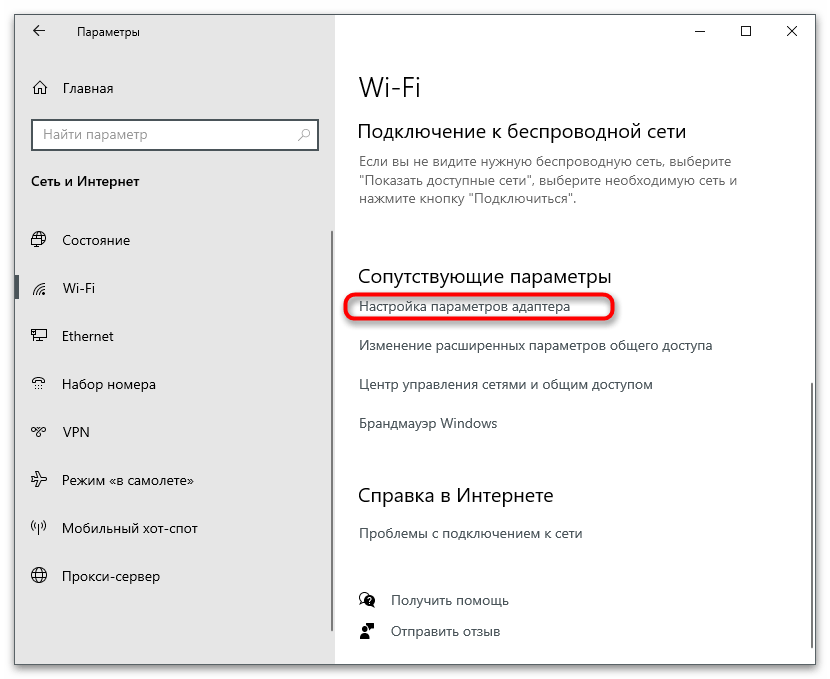Focus the Найти параметр search field
The width and height of the screenshot is (830, 679).
[175, 135]
